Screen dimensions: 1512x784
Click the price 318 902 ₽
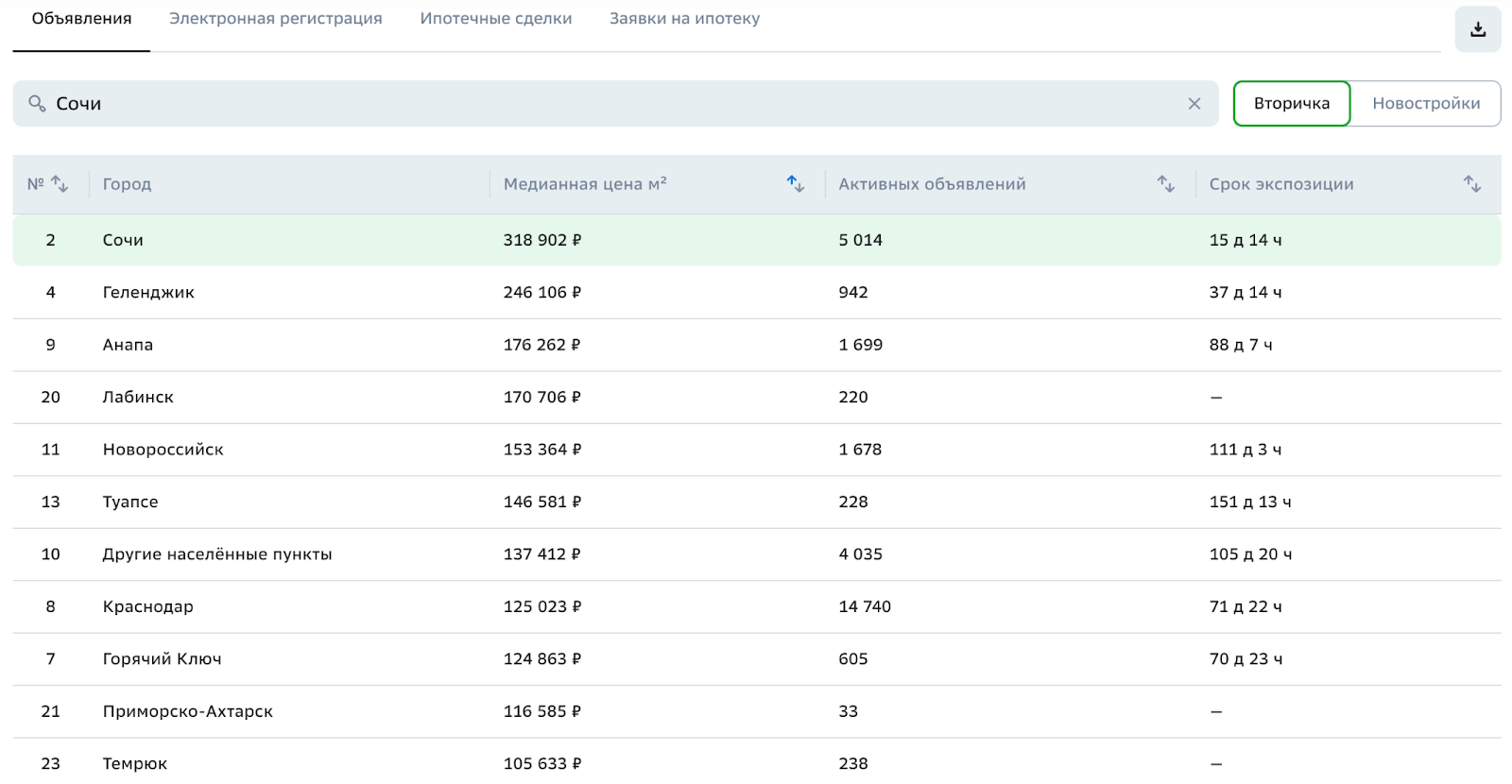(x=542, y=240)
